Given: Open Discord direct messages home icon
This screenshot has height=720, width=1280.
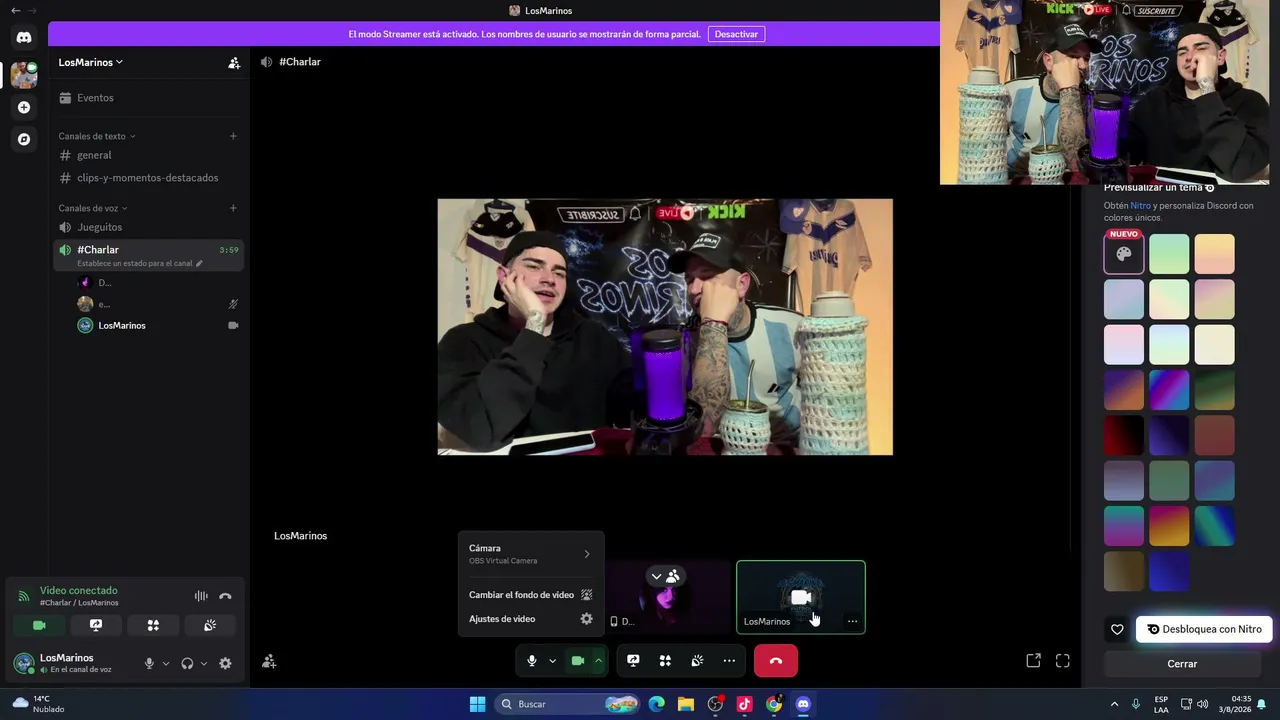Looking at the screenshot, I should 24,38.
